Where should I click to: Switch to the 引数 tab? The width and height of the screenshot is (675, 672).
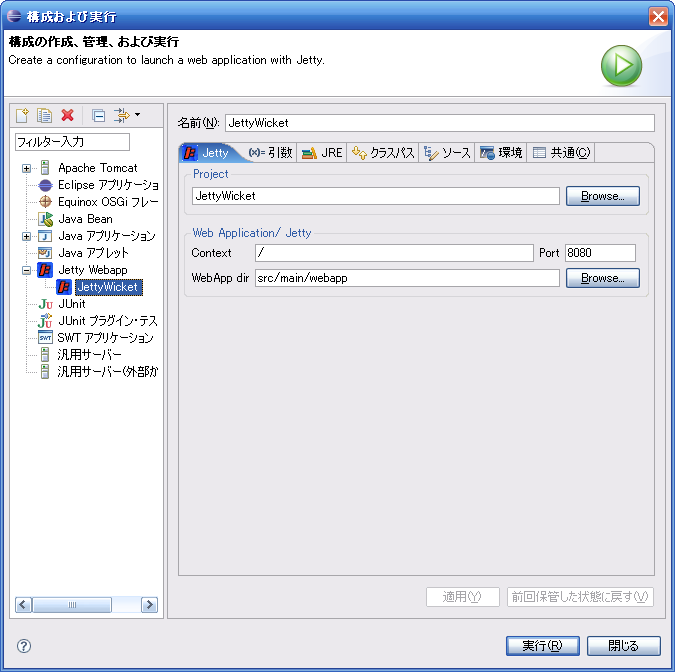[x=270, y=153]
